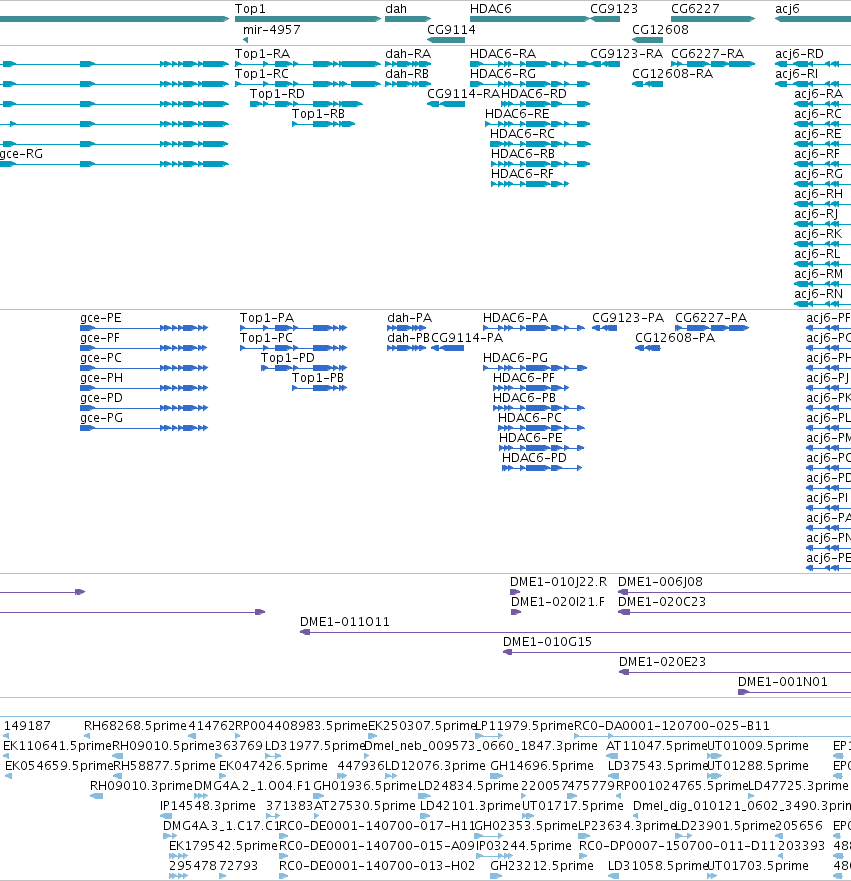Click protein Top1-PD
The image size is (851, 881).
(x=304, y=368)
